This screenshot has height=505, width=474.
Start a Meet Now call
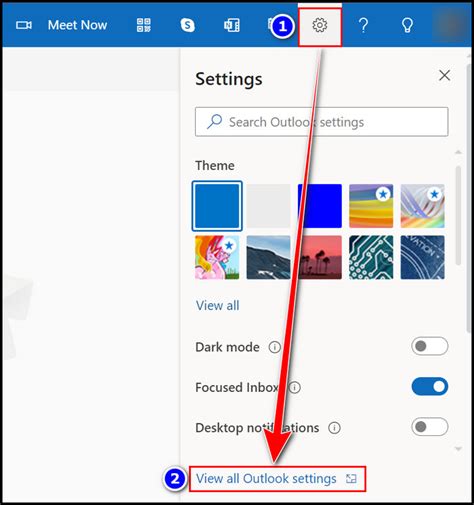(77, 25)
